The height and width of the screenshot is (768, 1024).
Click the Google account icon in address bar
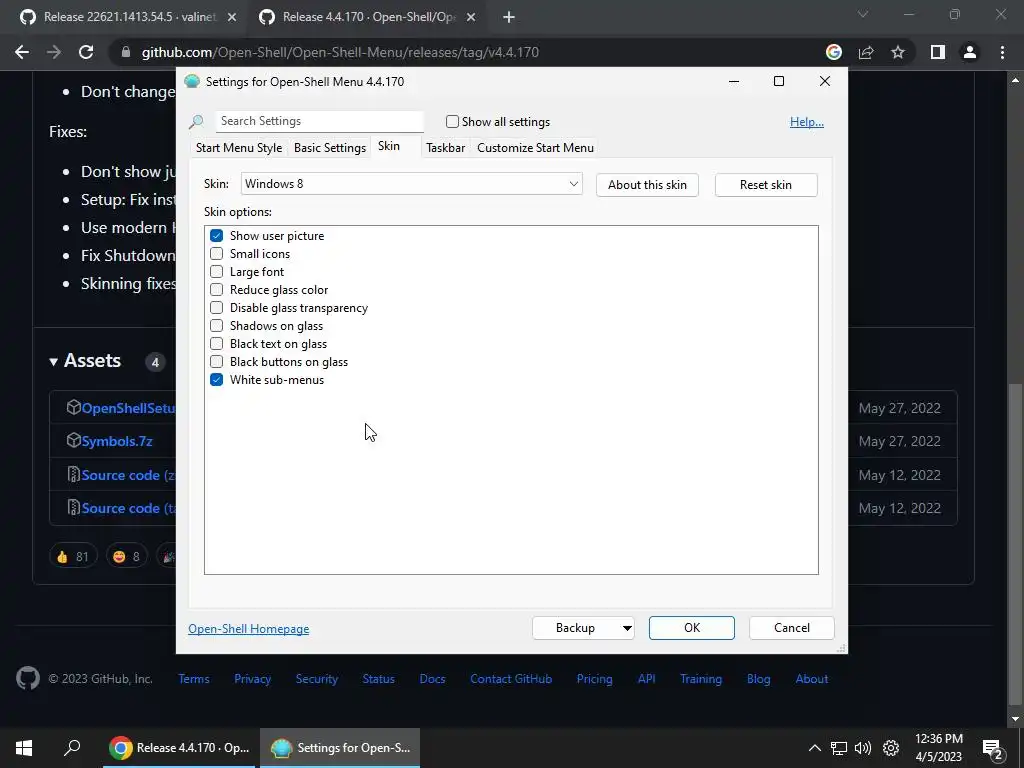833,52
